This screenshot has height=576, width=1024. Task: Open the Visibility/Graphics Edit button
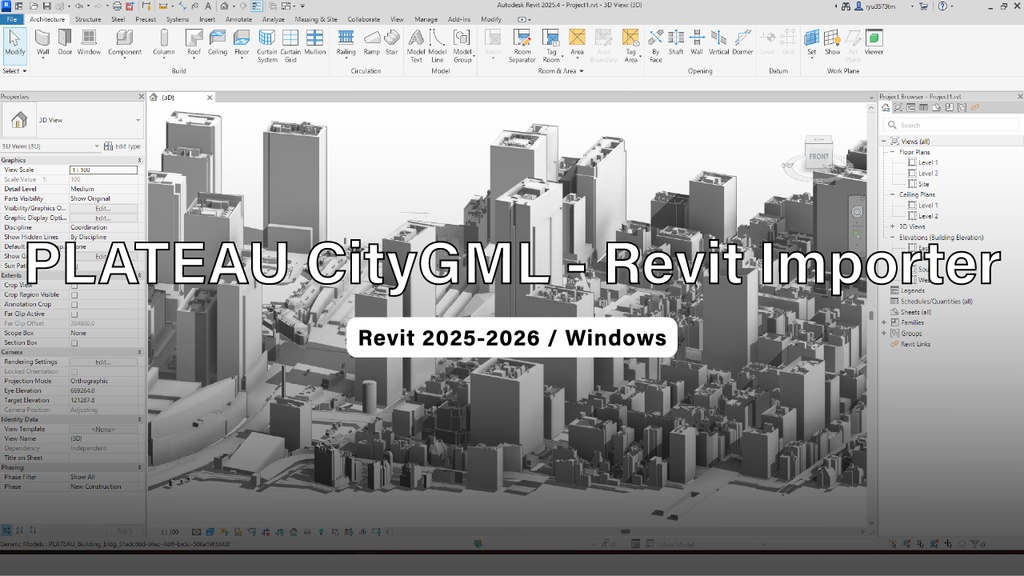click(x=105, y=209)
